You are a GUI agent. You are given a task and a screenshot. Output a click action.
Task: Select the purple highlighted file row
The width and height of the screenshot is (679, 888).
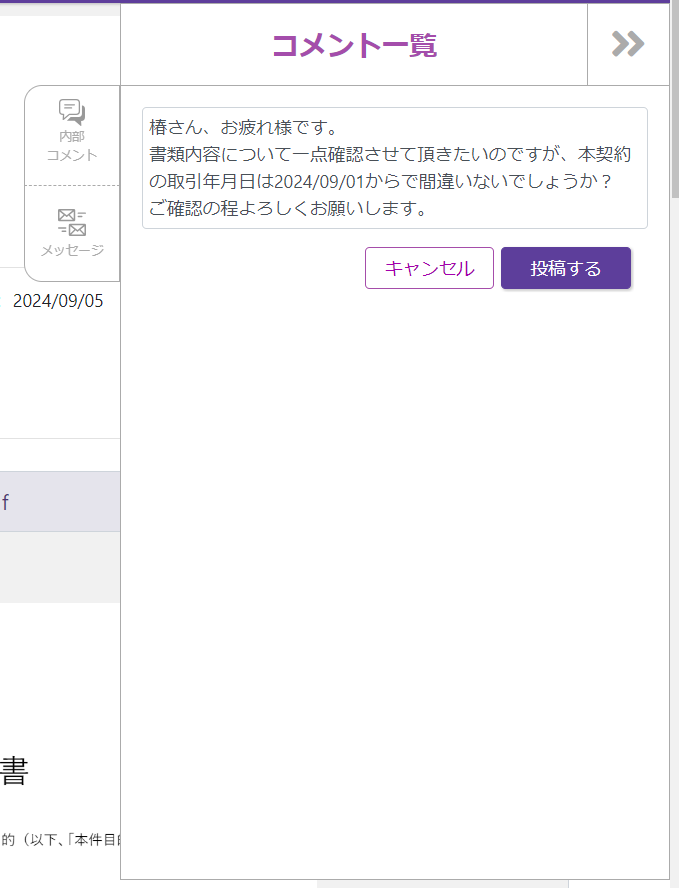tap(60, 502)
